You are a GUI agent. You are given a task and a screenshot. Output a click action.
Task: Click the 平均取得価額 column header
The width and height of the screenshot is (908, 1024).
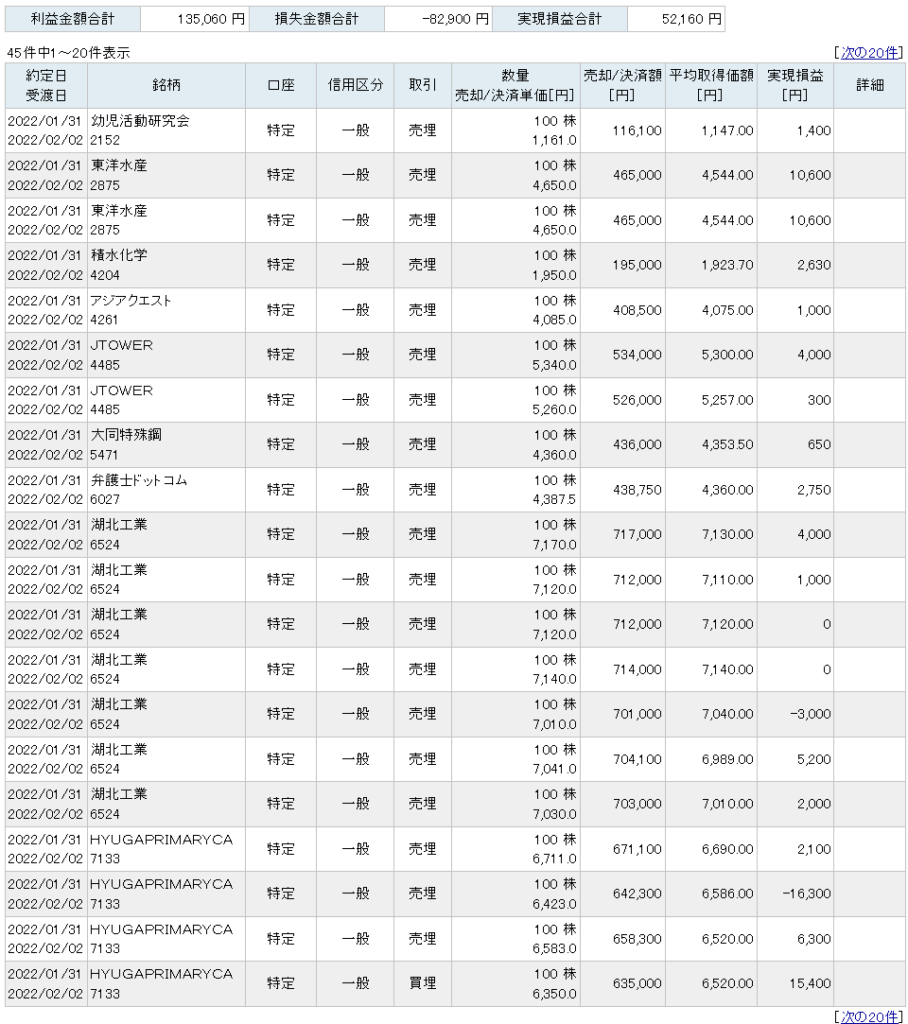coord(711,86)
